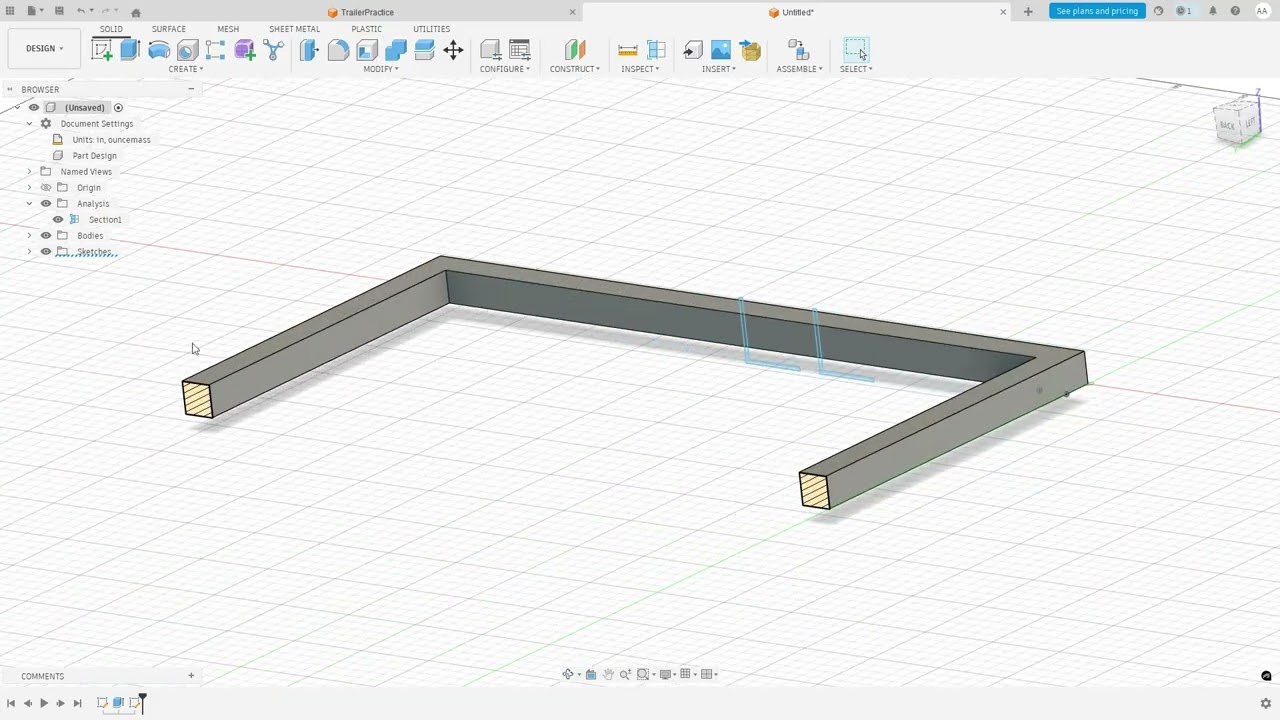Select the Rectangular Pattern tool
This screenshot has width=1280, height=720.
coord(215,50)
